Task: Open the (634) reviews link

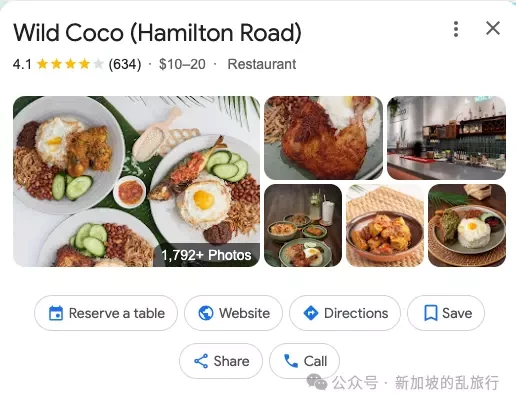Action: (x=125, y=64)
